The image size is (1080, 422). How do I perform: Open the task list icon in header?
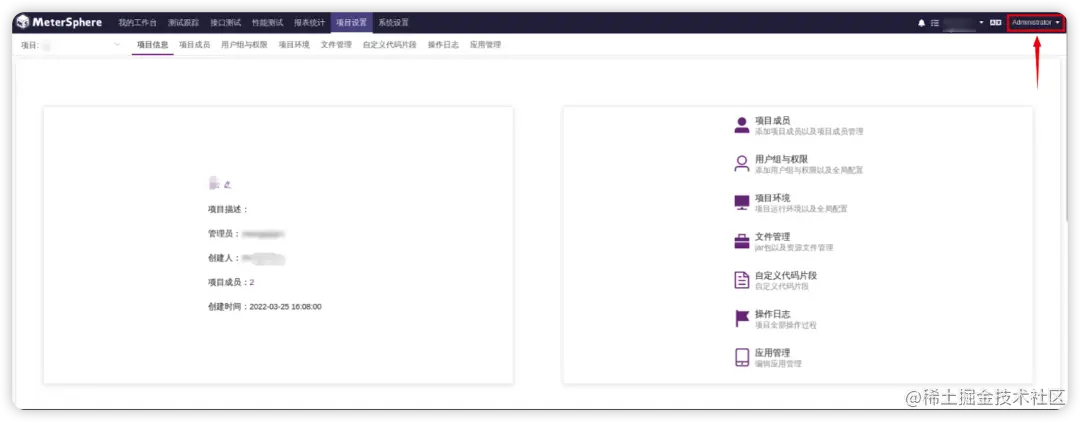[x=935, y=23]
